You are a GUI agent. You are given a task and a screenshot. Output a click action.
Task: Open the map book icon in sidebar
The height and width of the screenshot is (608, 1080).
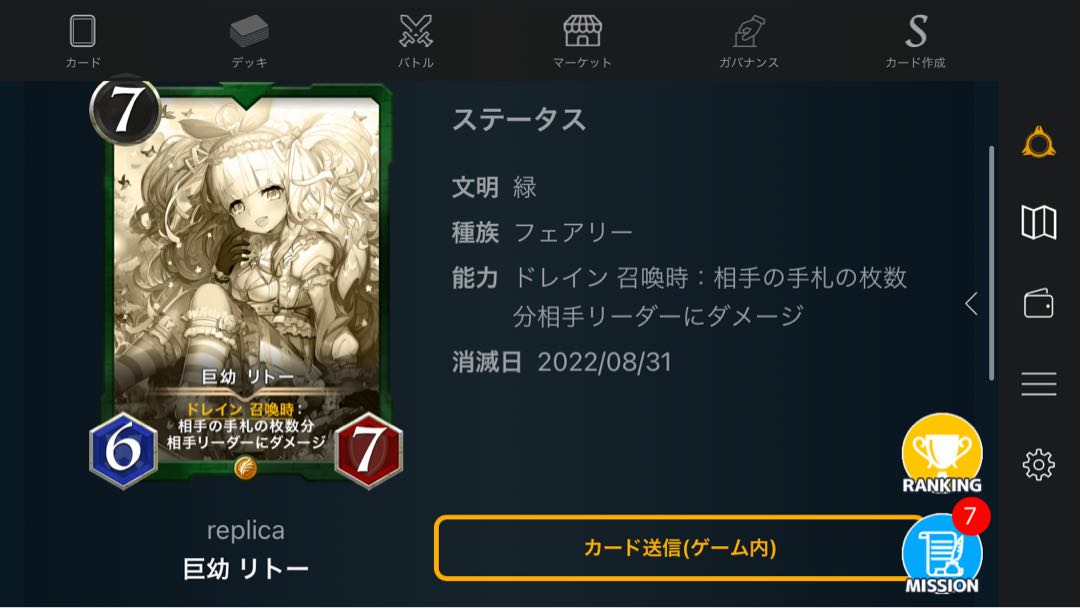coord(1039,222)
